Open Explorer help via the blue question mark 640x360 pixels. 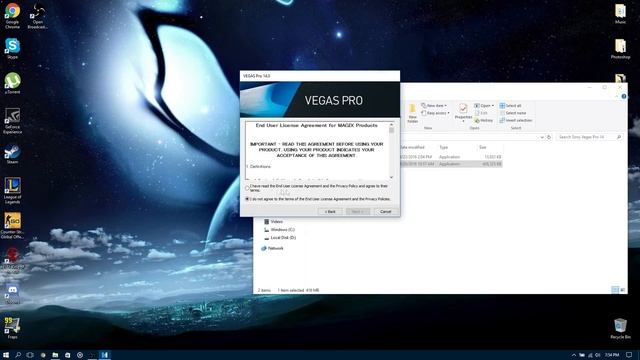pos(624,96)
